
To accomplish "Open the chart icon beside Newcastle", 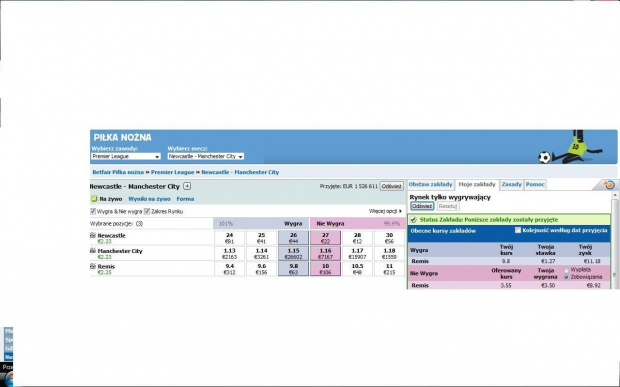I will pyautogui.click(x=93, y=235).
